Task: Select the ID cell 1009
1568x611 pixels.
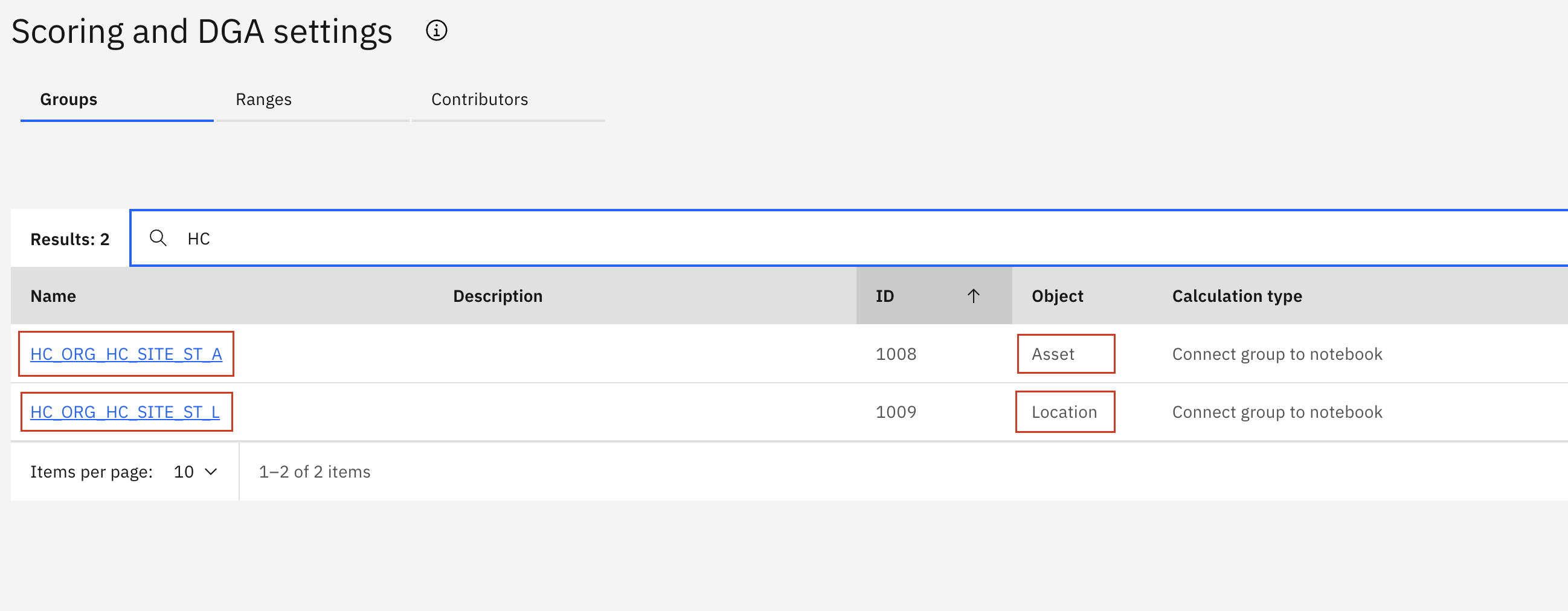Action: 896,412
